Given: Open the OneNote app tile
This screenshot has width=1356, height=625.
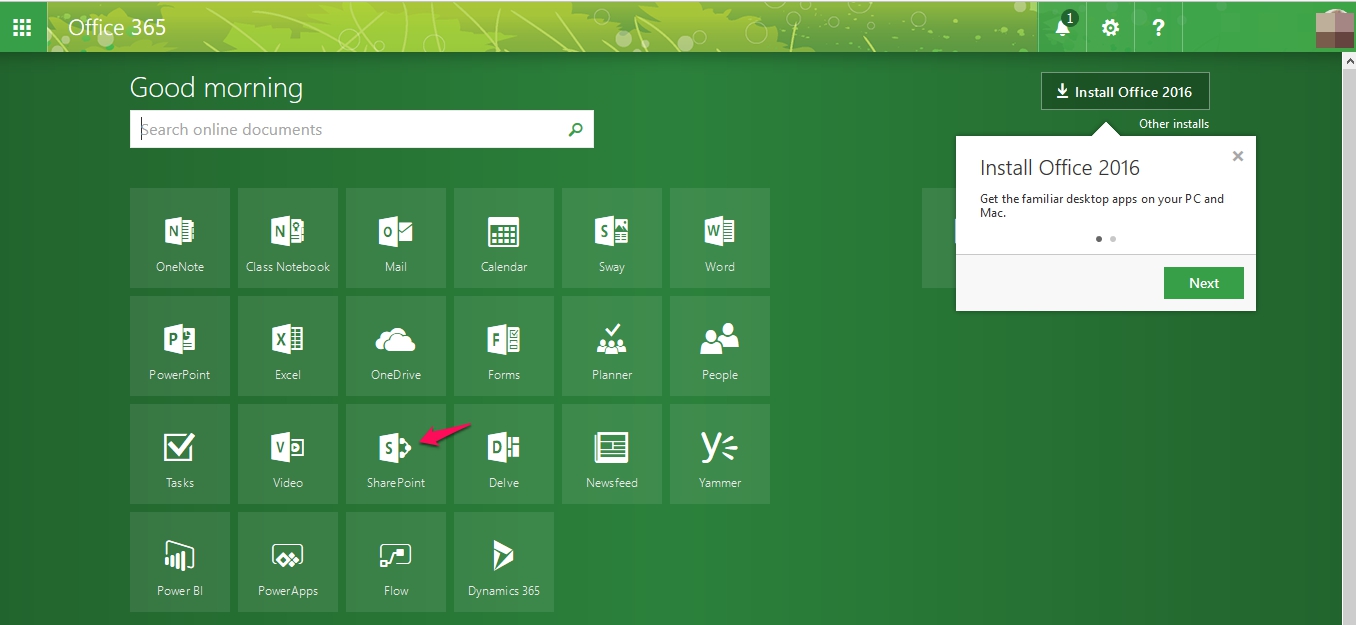Looking at the screenshot, I should click(180, 238).
